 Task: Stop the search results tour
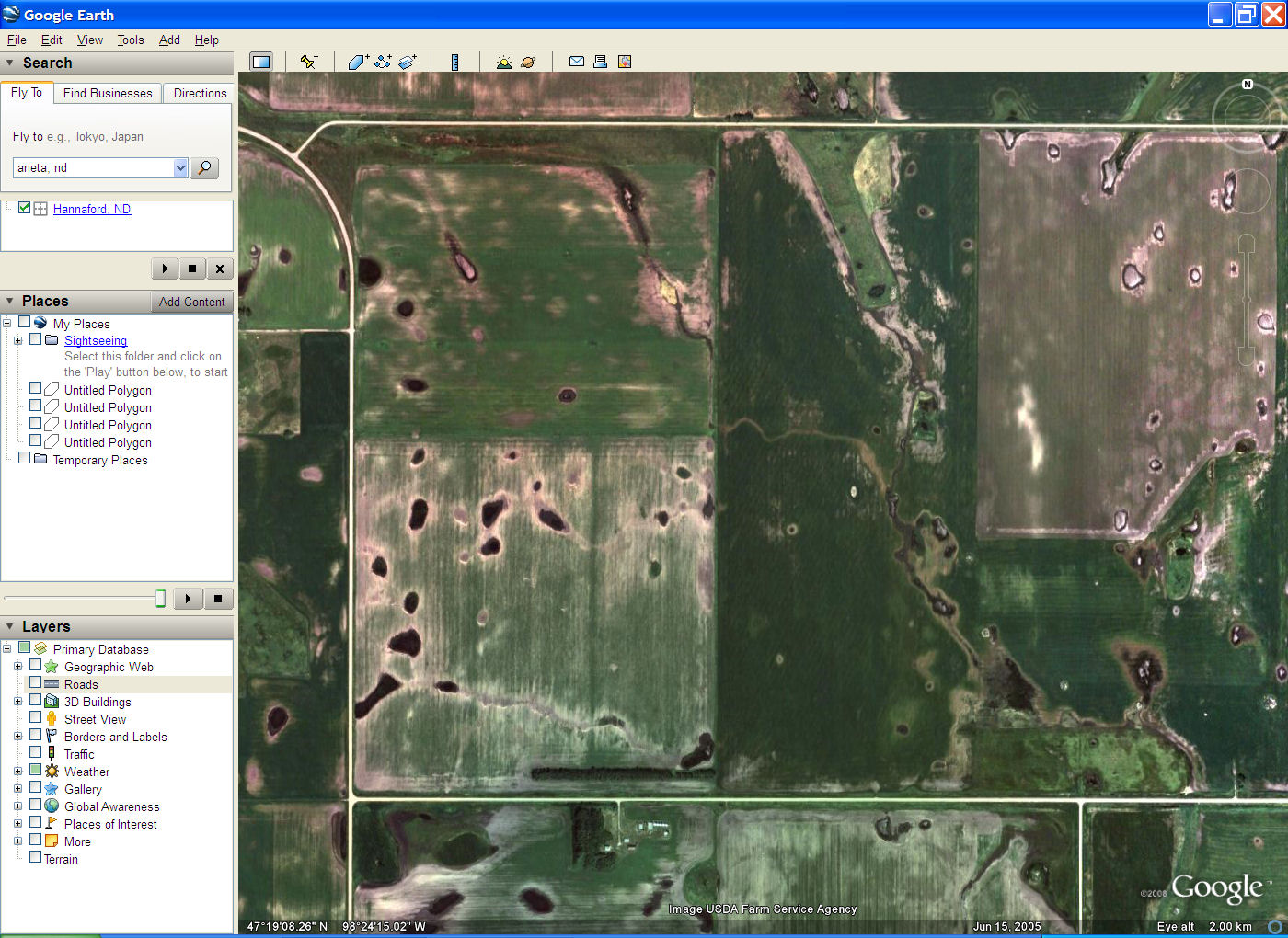pos(192,269)
